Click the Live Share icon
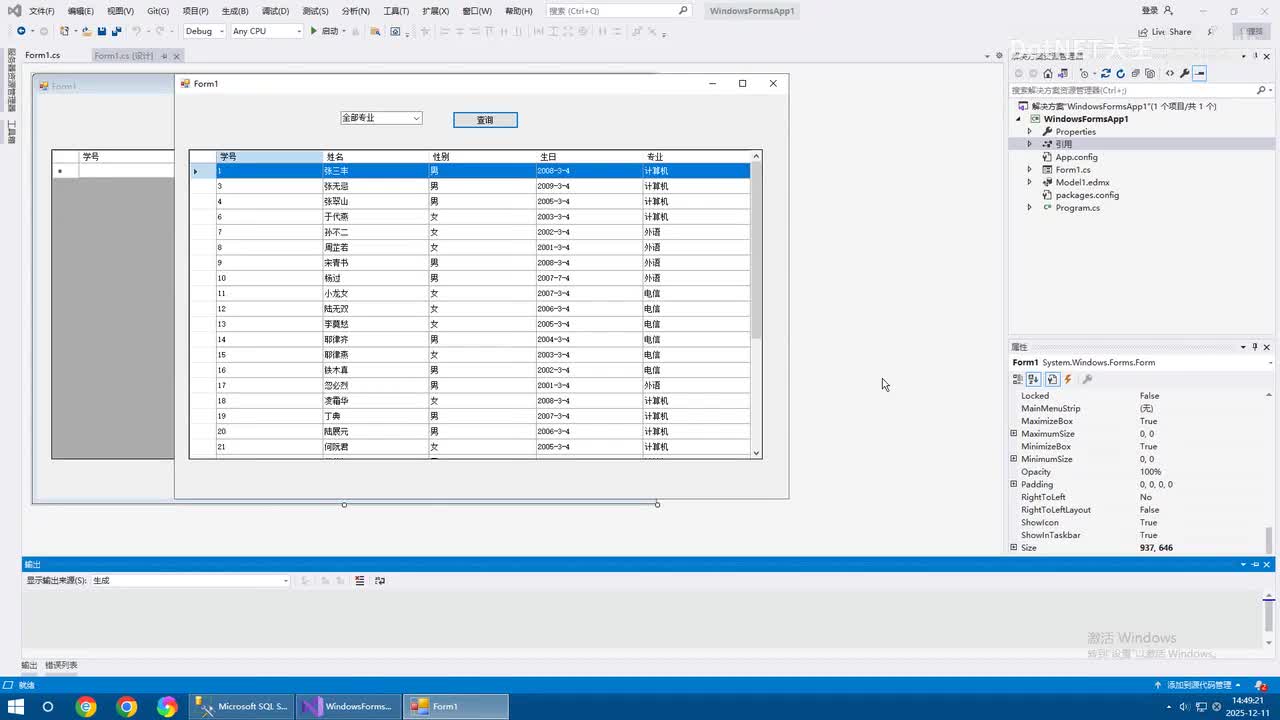Image resolution: width=1280 pixels, height=720 pixels. pyautogui.click(x=1143, y=32)
